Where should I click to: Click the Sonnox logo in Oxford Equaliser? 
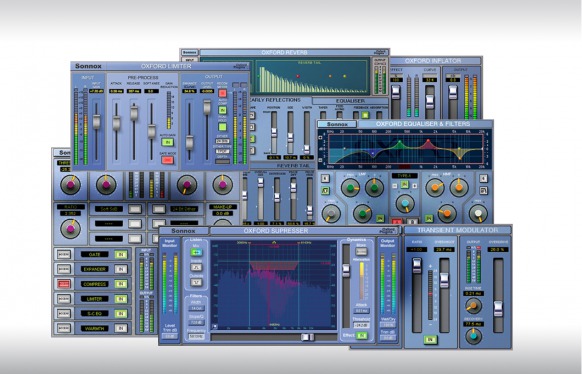337,124
